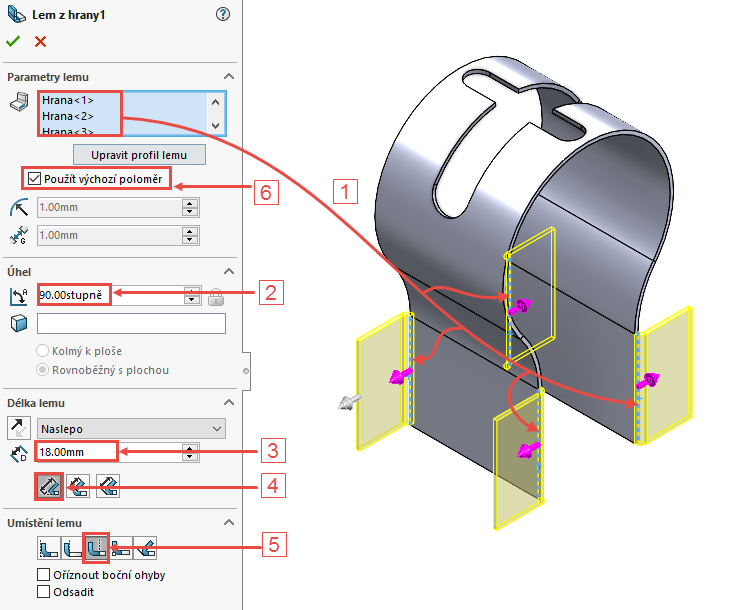Collapse the Délka lemu section
750x610 pixels.
tap(229, 402)
